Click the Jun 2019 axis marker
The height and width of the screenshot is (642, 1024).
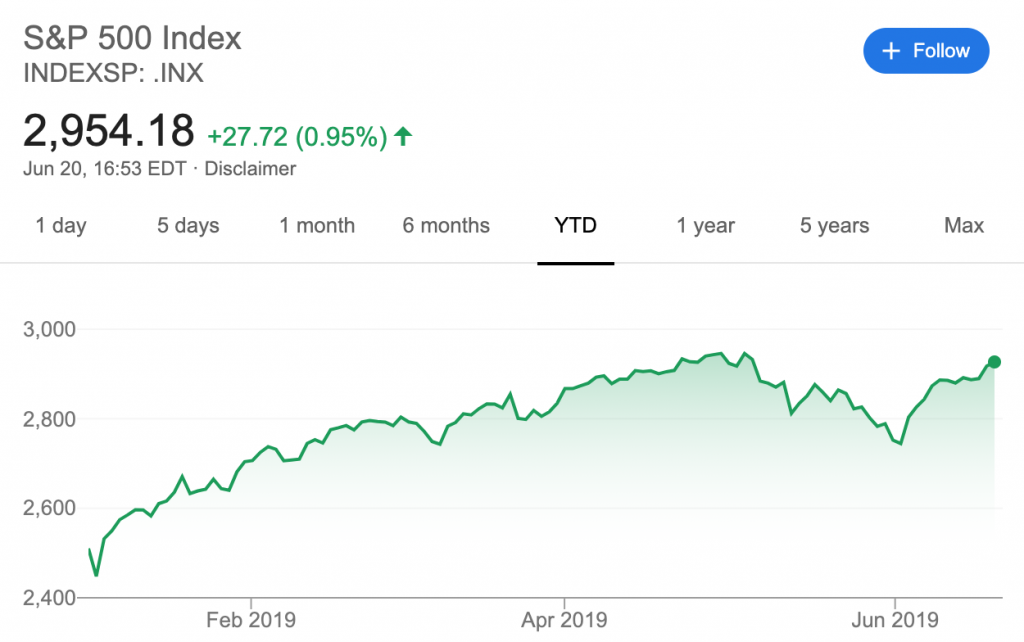click(x=895, y=620)
